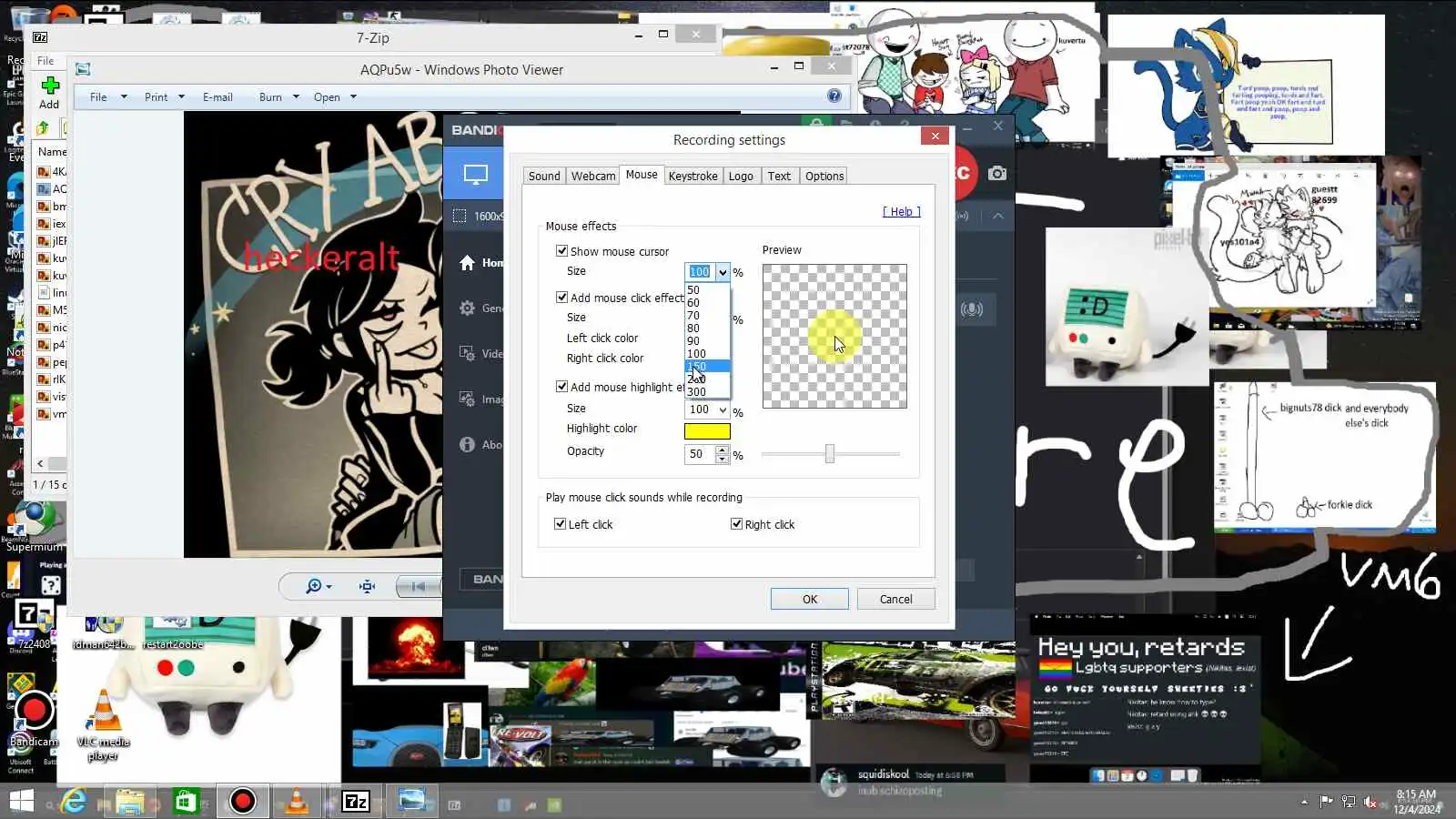1456x819 pixels.
Task: Switch to the Keystroke tab
Action: pos(693,177)
